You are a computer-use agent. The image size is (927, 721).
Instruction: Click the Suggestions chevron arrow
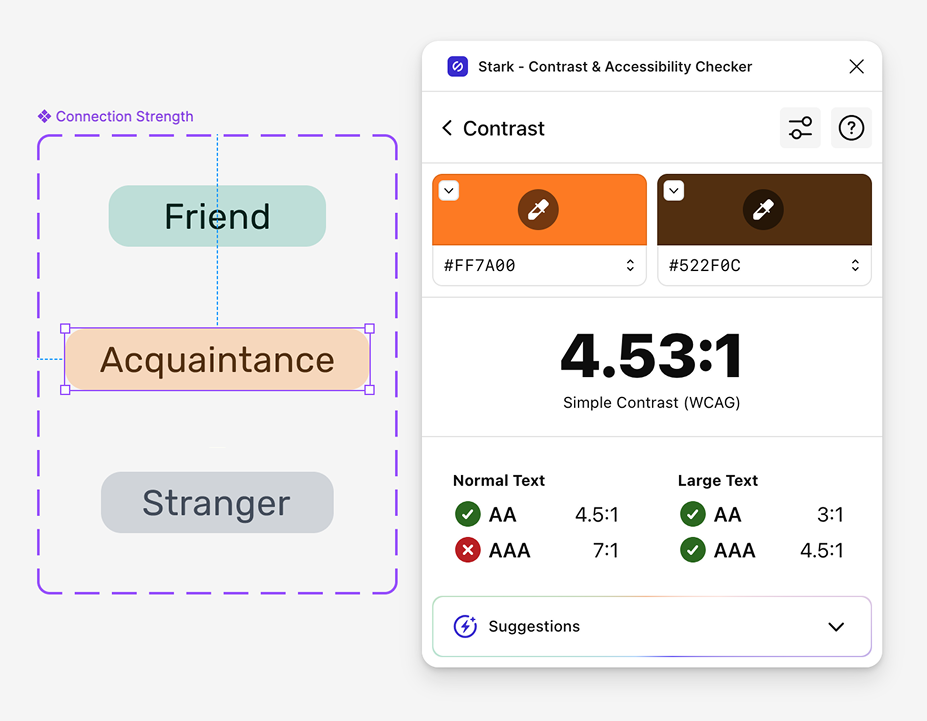coord(836,626)
